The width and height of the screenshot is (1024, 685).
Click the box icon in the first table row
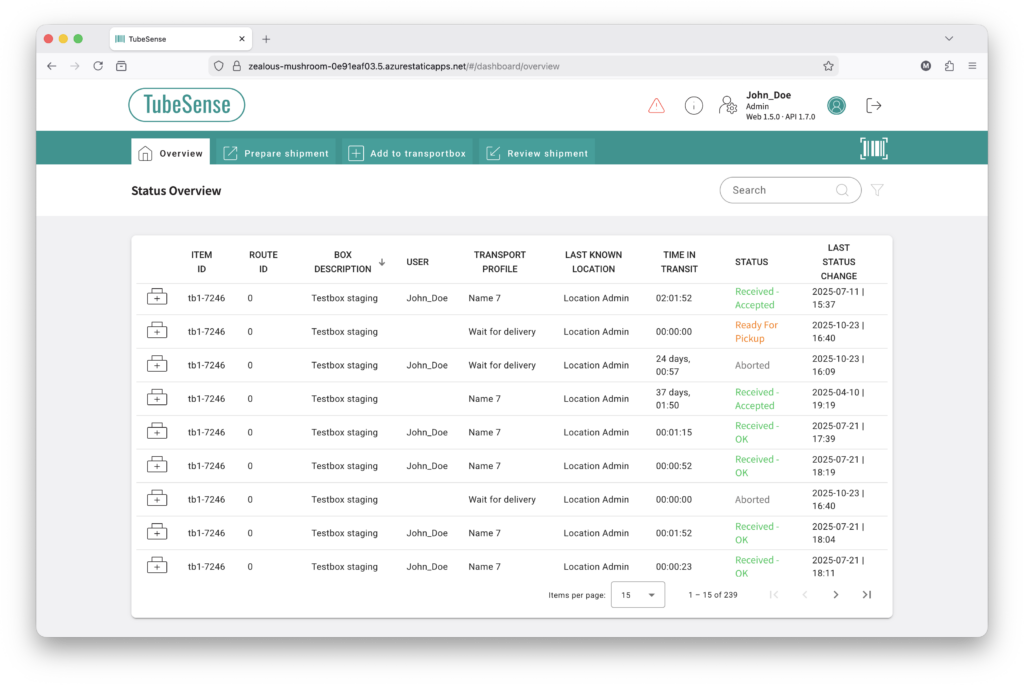click(x=157, y=297)
